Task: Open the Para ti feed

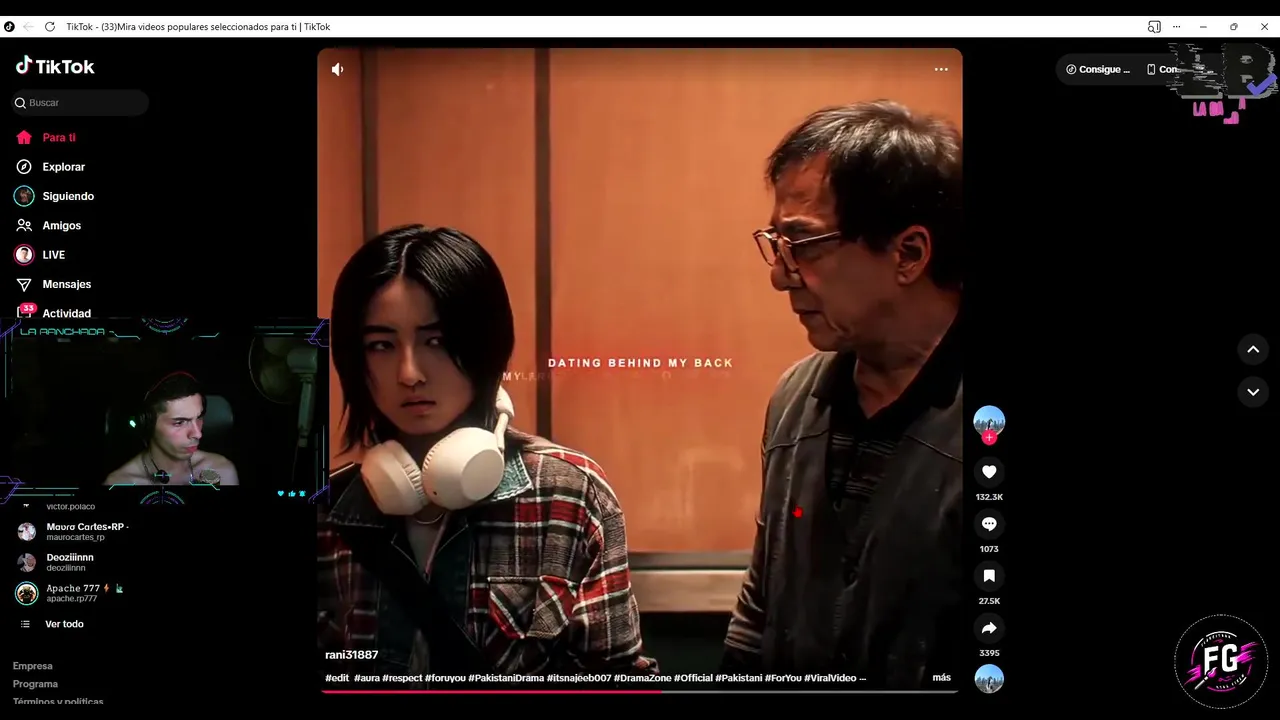Action: 58,138
